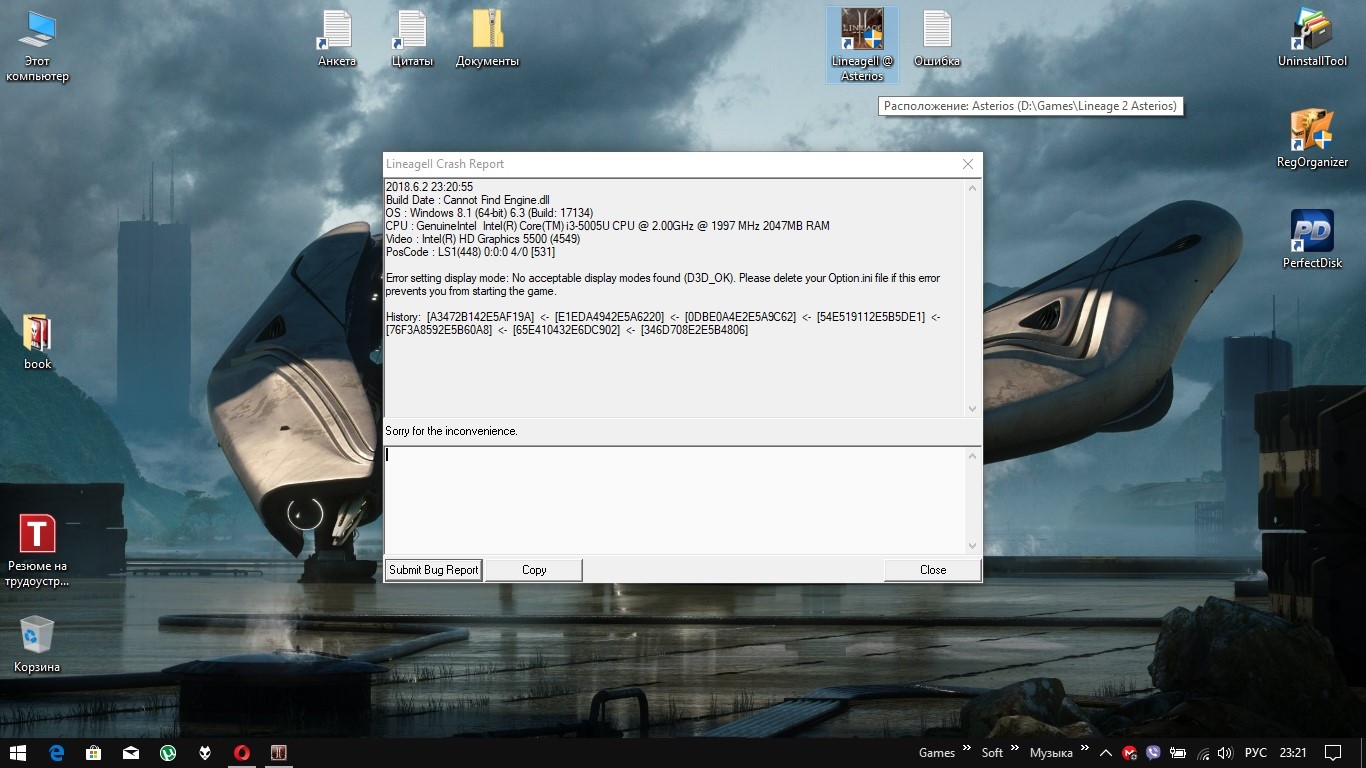The image size is (1366, 768).
Task: Select the LineageII @ Asterios game shortcut
Action: [862, 45]
